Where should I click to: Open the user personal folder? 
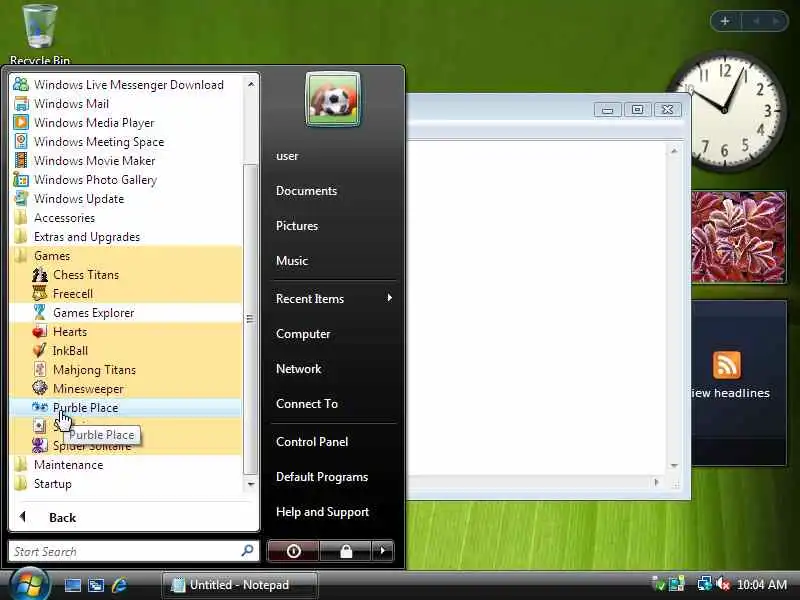click(x=334, y=156)
